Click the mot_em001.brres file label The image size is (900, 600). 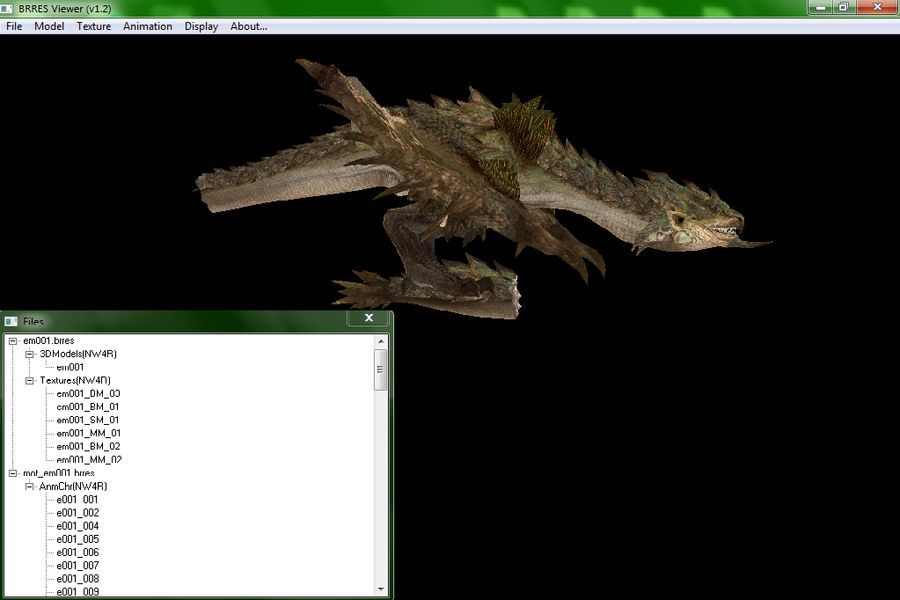click(59, 474)
